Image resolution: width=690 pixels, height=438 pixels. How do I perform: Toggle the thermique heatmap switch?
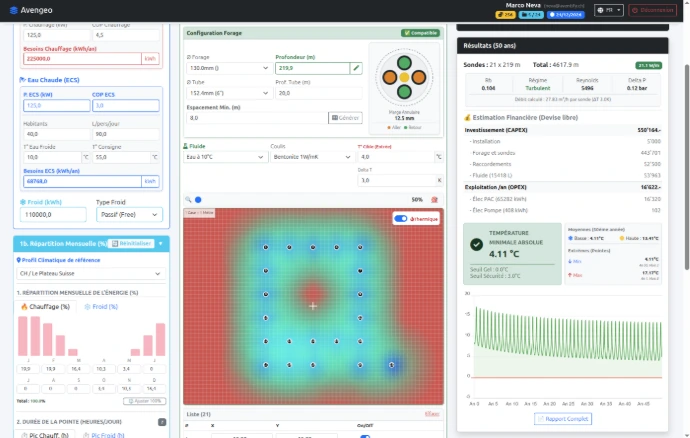pos(400,218)
